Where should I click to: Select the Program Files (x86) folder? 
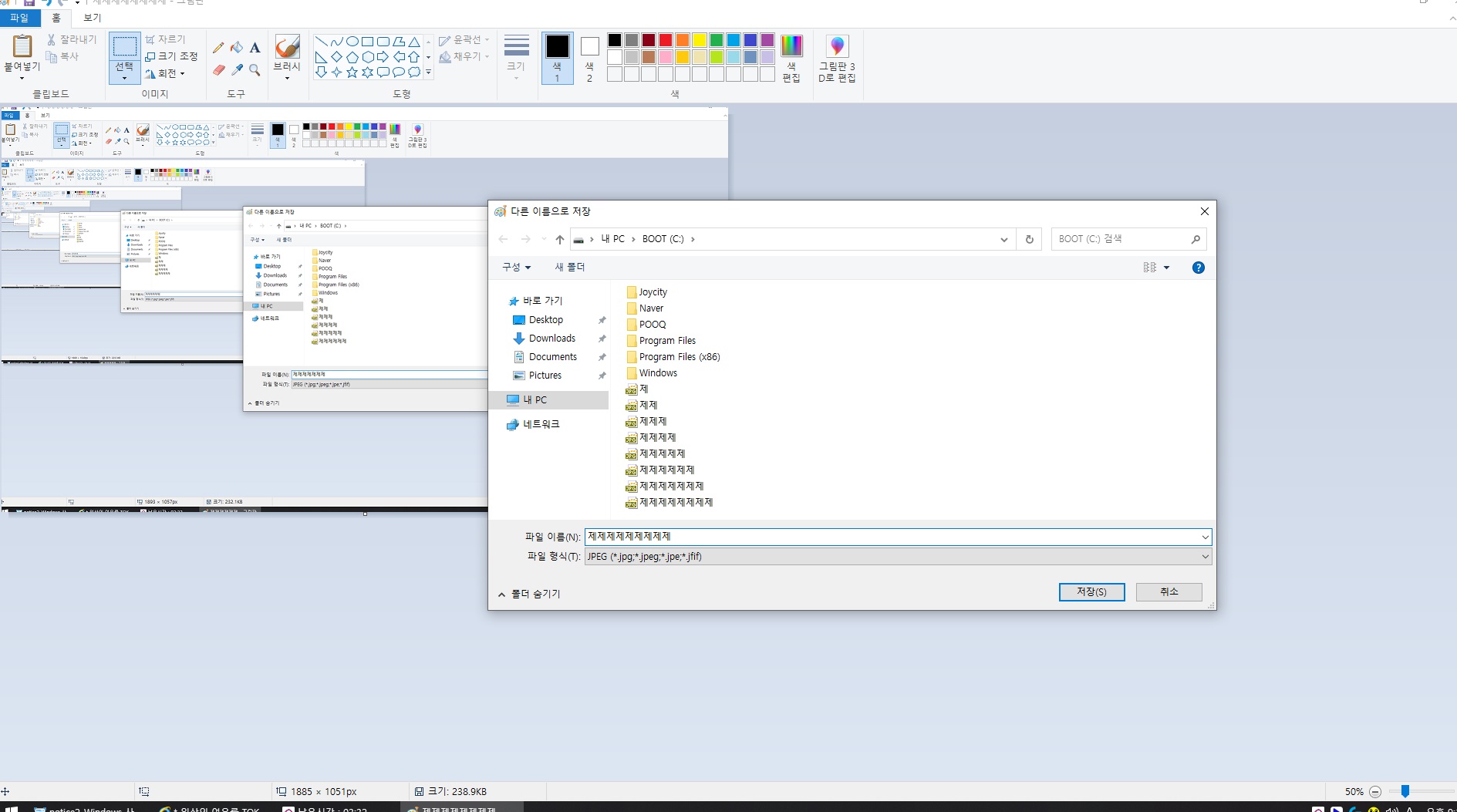coord(673,357)
